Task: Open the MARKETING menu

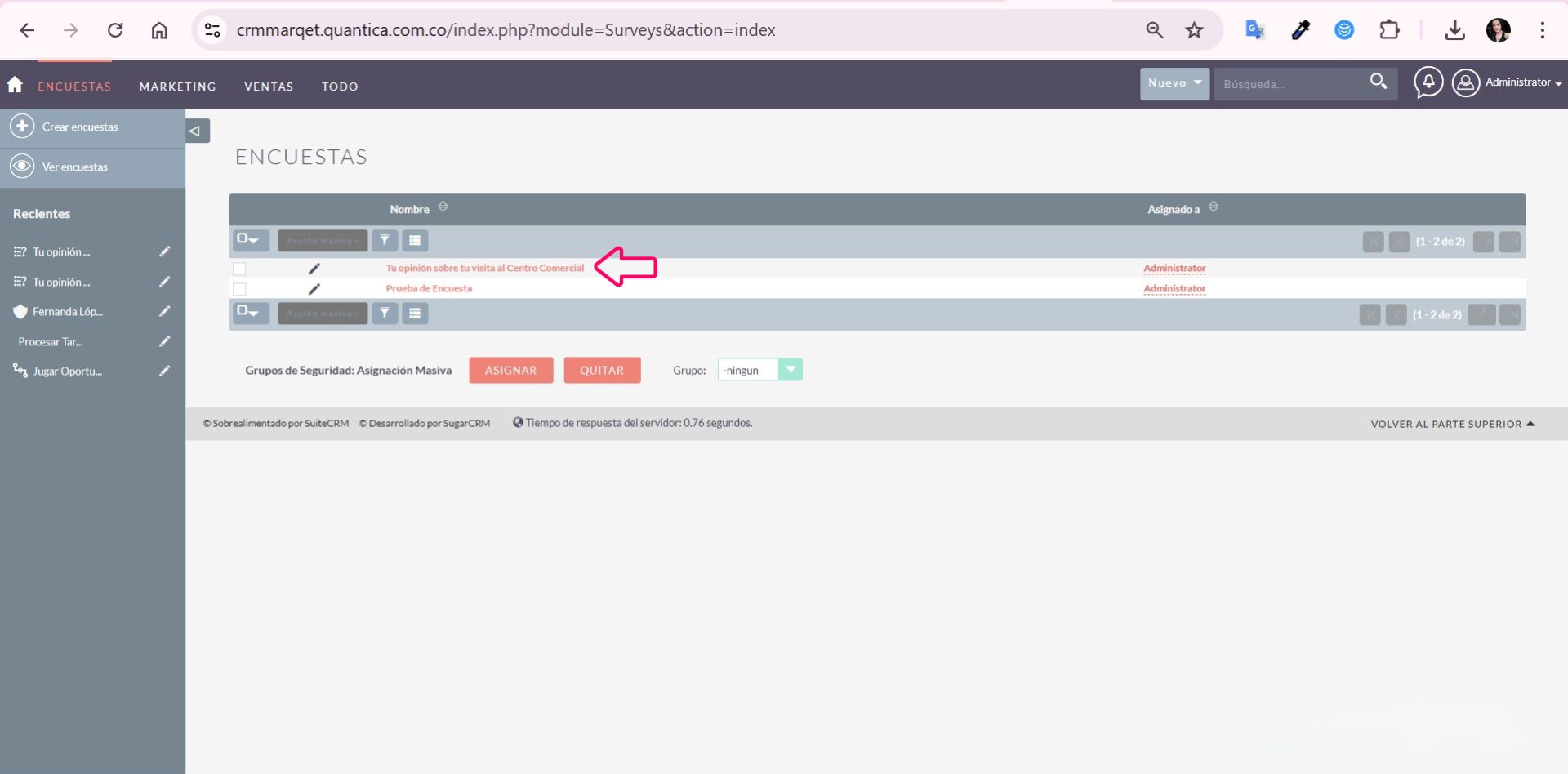Action: click(177, 87)
